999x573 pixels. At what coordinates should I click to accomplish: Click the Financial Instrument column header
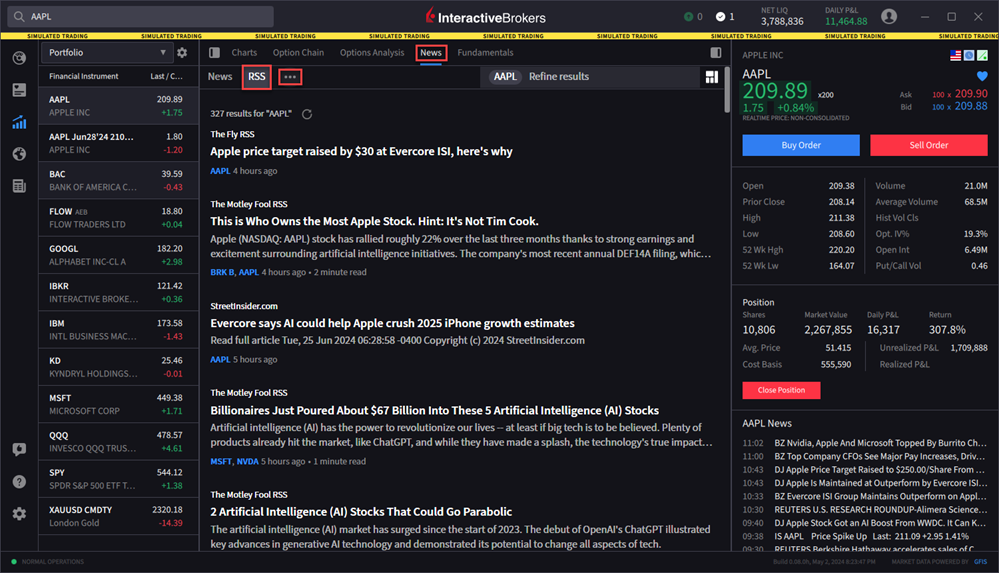[83, 76]
